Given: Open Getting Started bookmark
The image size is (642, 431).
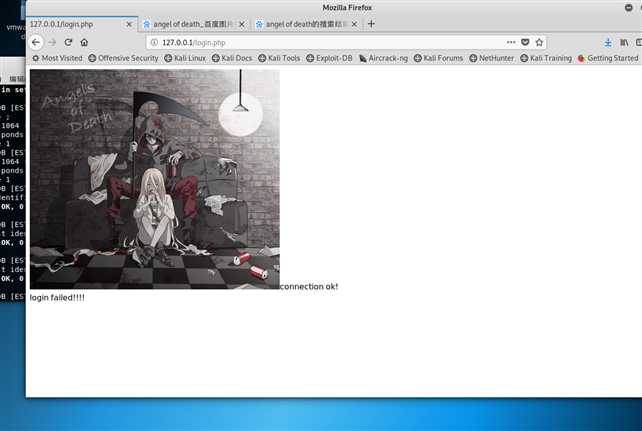Looking at the screenshot, I should (x=608, y=58).
